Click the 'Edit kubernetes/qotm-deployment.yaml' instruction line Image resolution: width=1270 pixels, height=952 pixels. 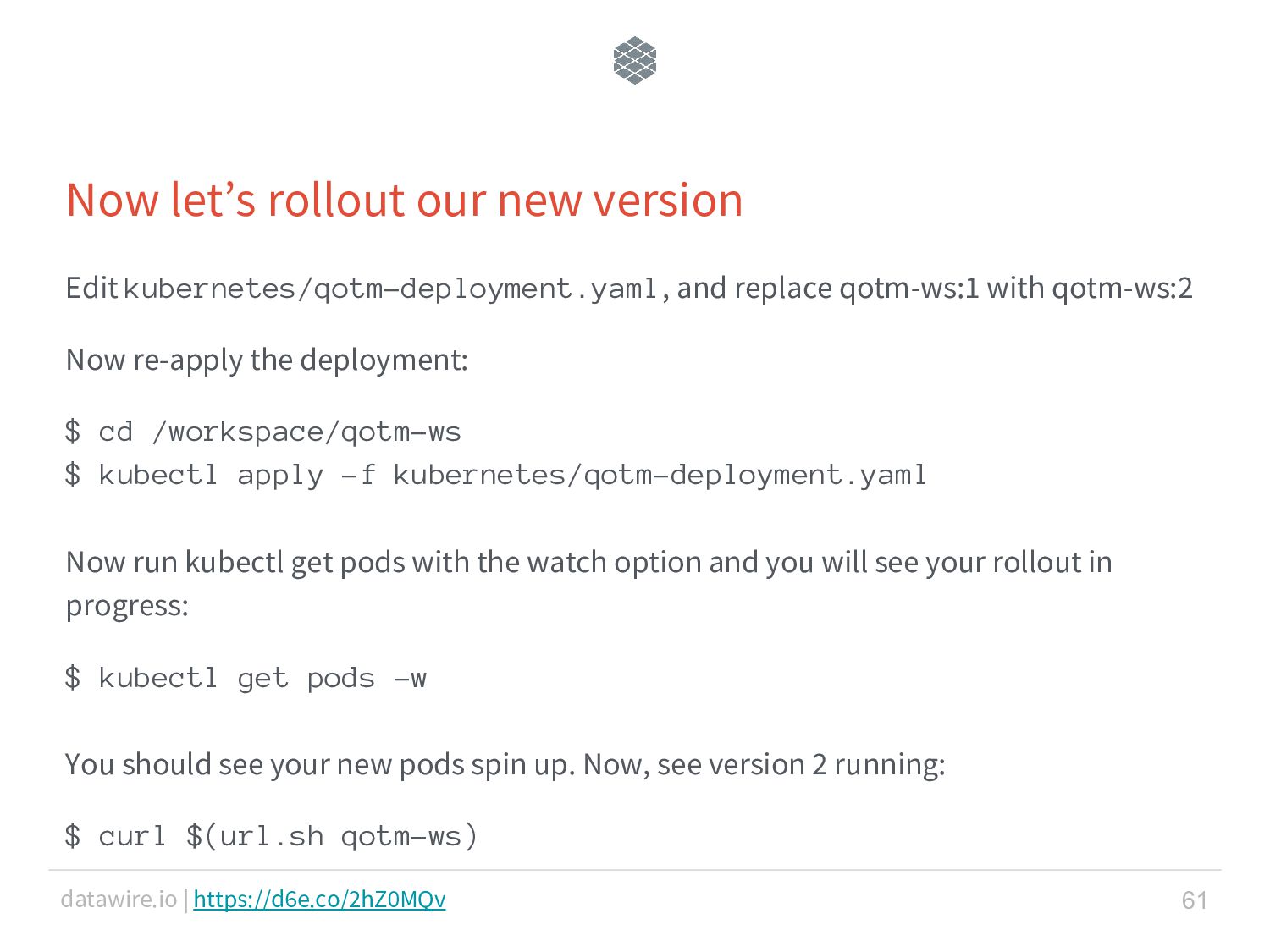point(629,289)
